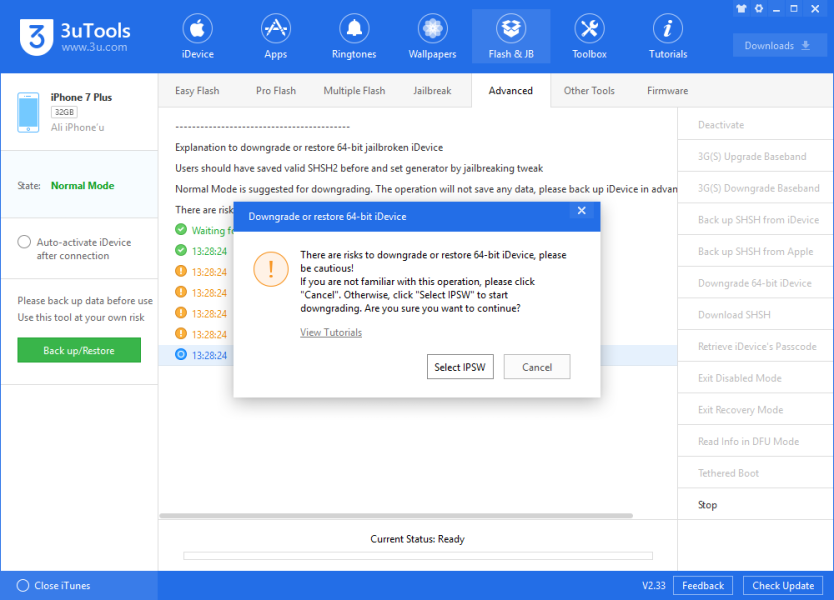The height and width of the screenshot is (600, 834).
Task: Open the Downloads button
Action: click(x=777, y=45)
